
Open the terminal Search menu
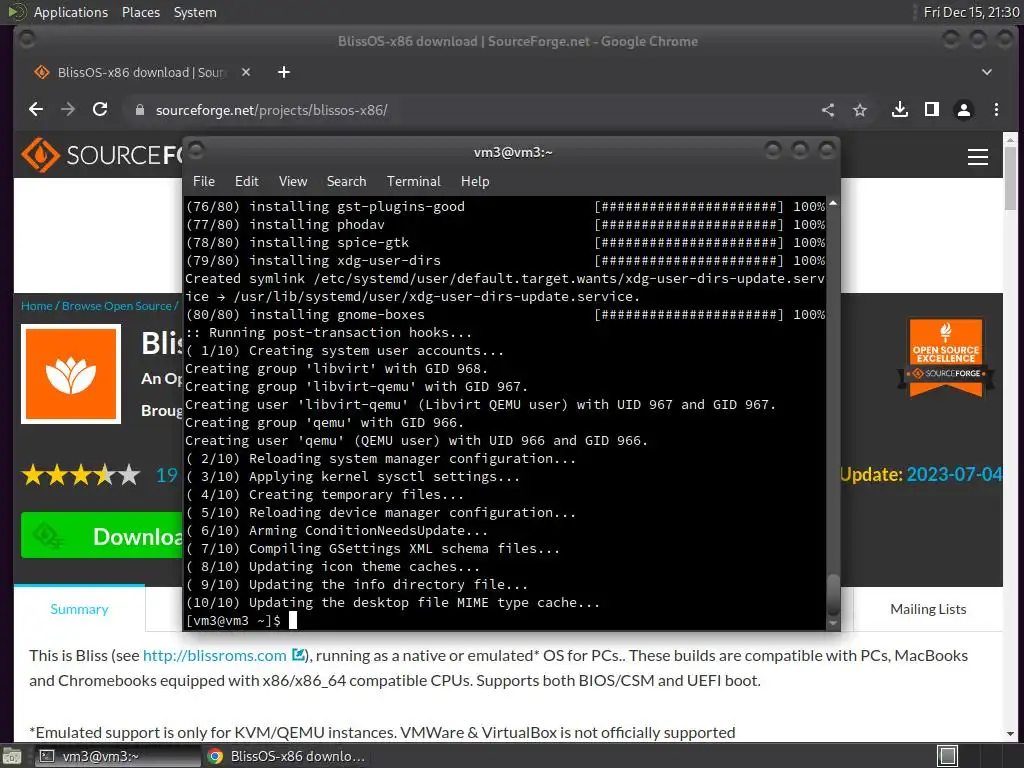346,182
